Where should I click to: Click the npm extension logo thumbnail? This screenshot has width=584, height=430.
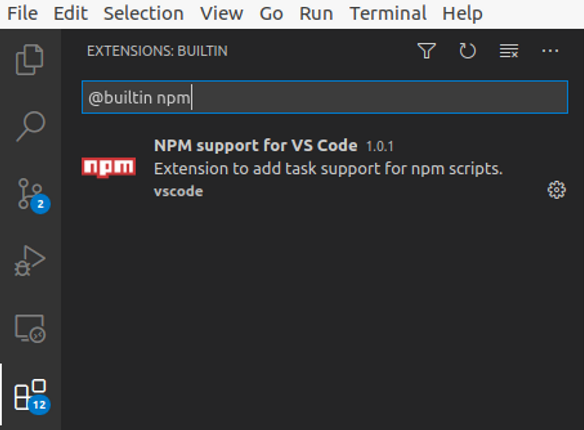click(109, 167)
